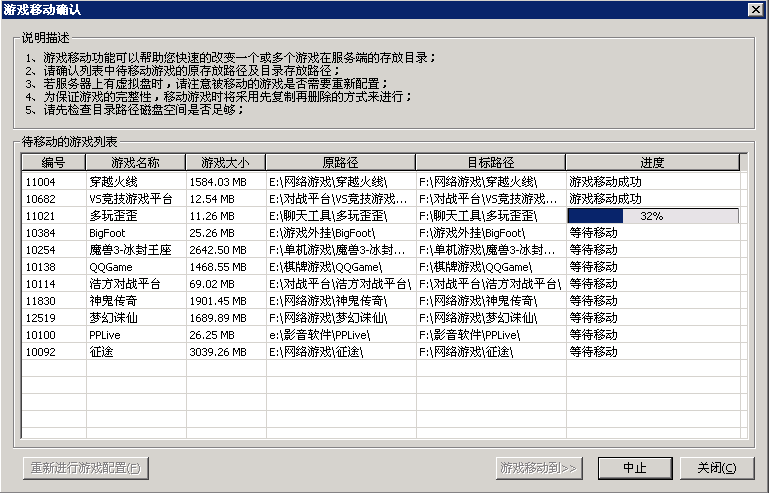Image resolution: width=769 pixels, height=493 pixels.
Task: Select game name 梦幻诛仙
Action: [x=113, y=318]
